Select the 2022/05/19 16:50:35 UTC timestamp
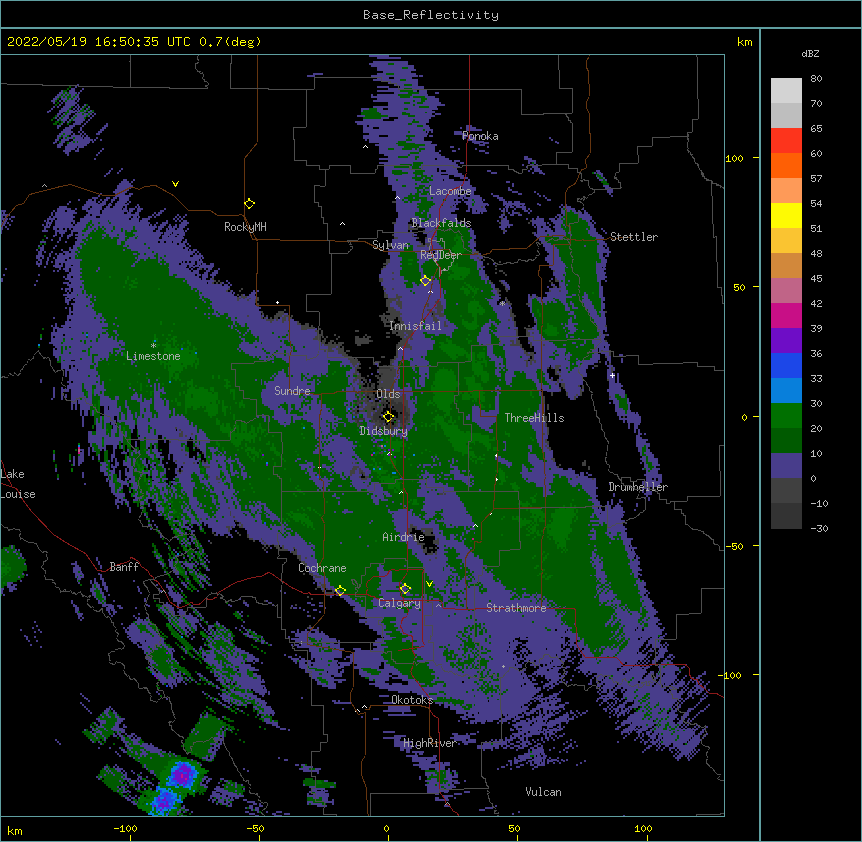Viewport: 862px width, 842px height. pyautogui.click(x=101, y=42)
